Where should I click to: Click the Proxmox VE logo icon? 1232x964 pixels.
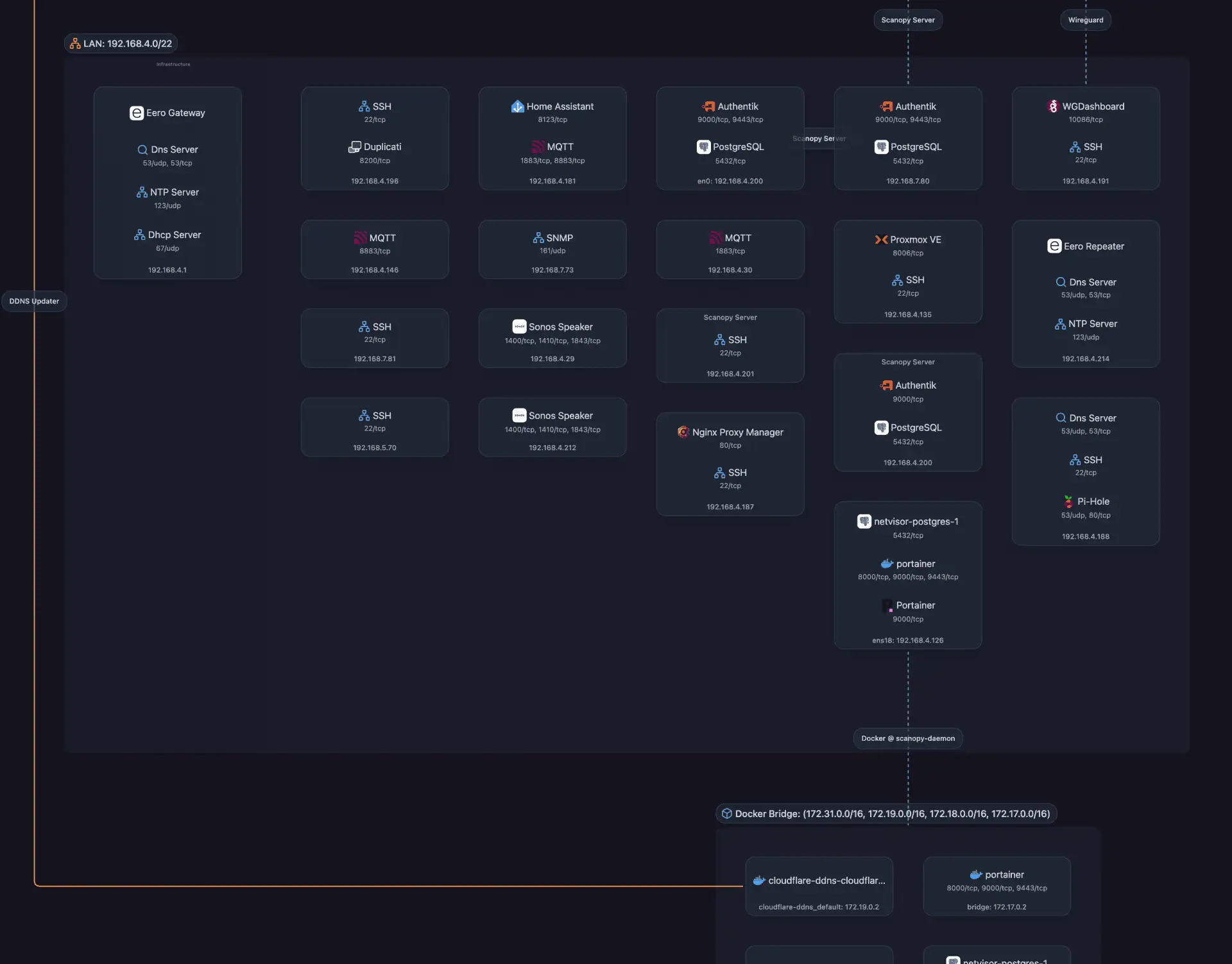coord(881,240)
